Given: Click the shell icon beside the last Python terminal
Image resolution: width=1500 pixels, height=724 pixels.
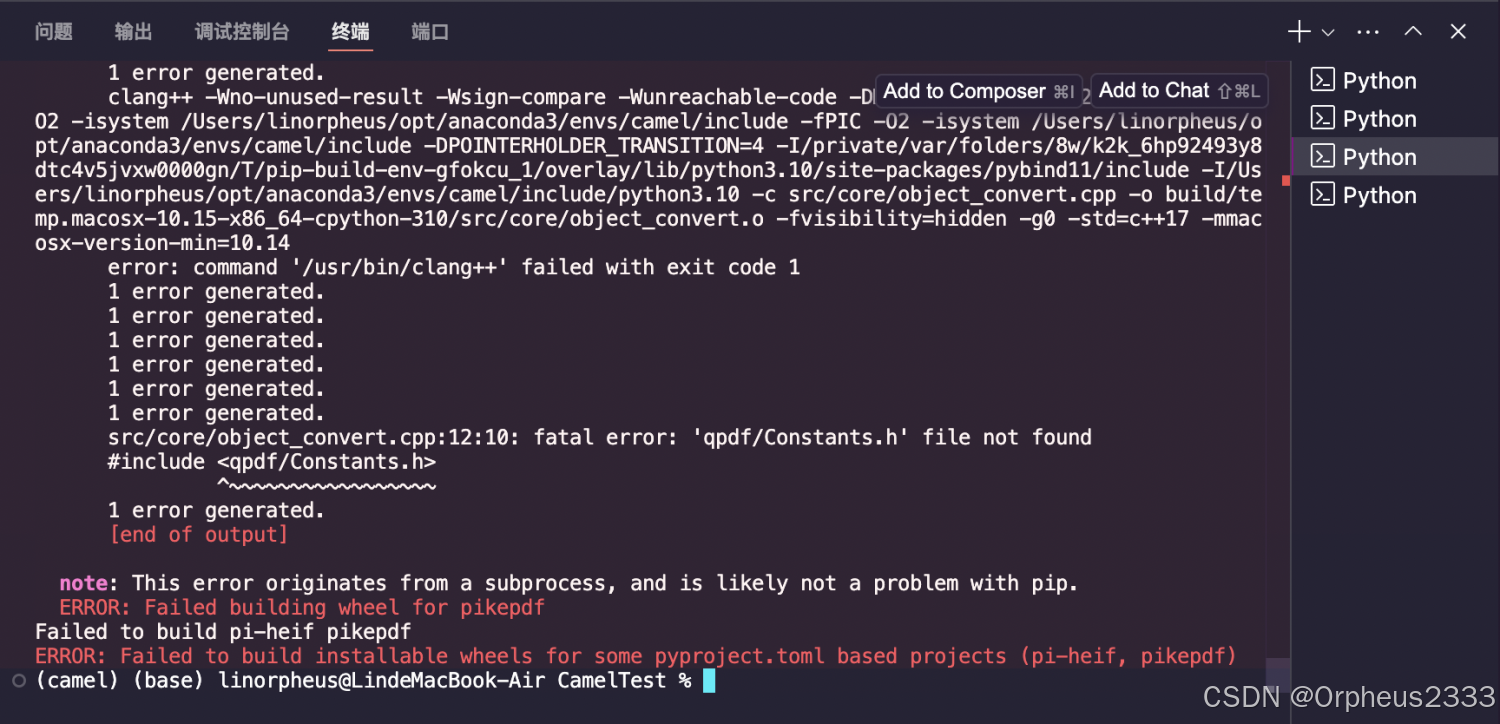Looking at the screenshot, I should pos(1322,195).
